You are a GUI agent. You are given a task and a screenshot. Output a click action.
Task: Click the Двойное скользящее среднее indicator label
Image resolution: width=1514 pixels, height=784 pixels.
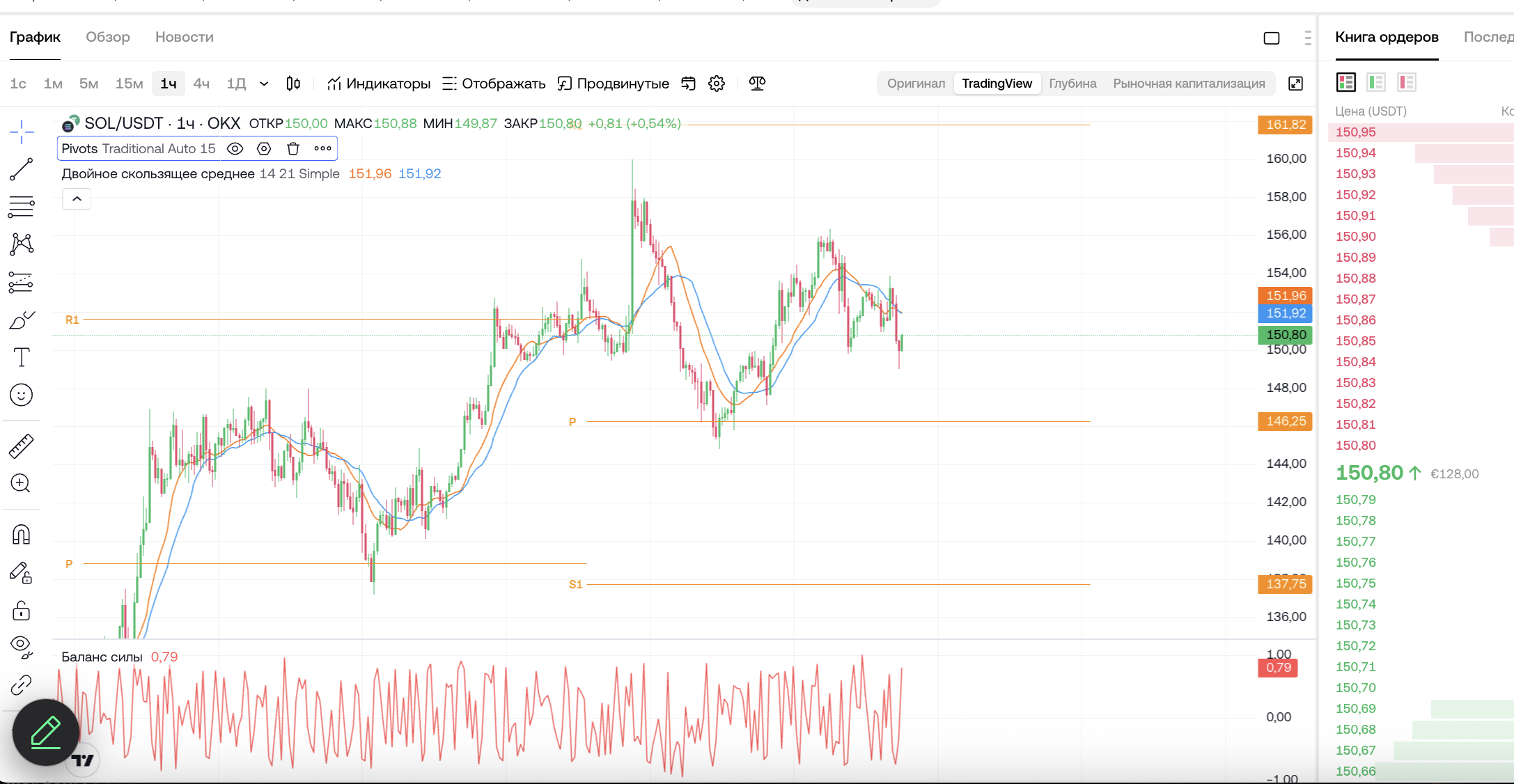(x=158, y=173)
